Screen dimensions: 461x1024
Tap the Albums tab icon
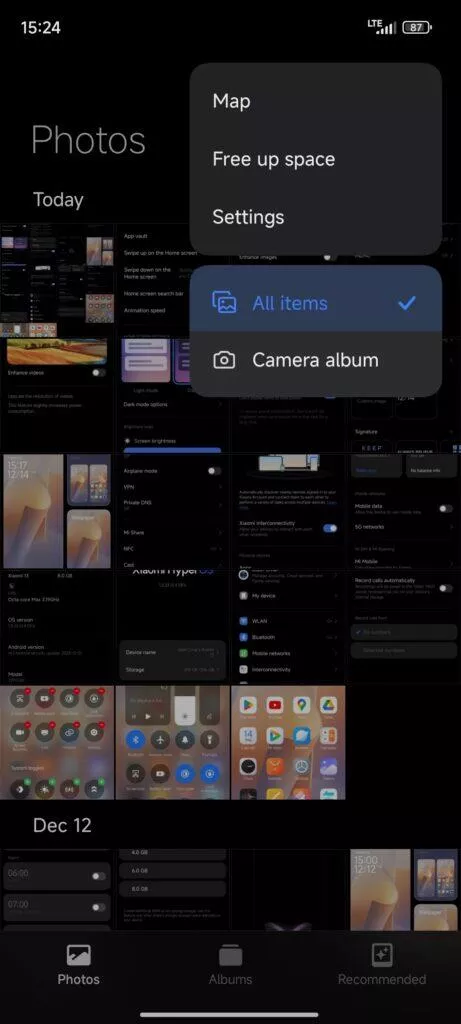tap(230, 956)
